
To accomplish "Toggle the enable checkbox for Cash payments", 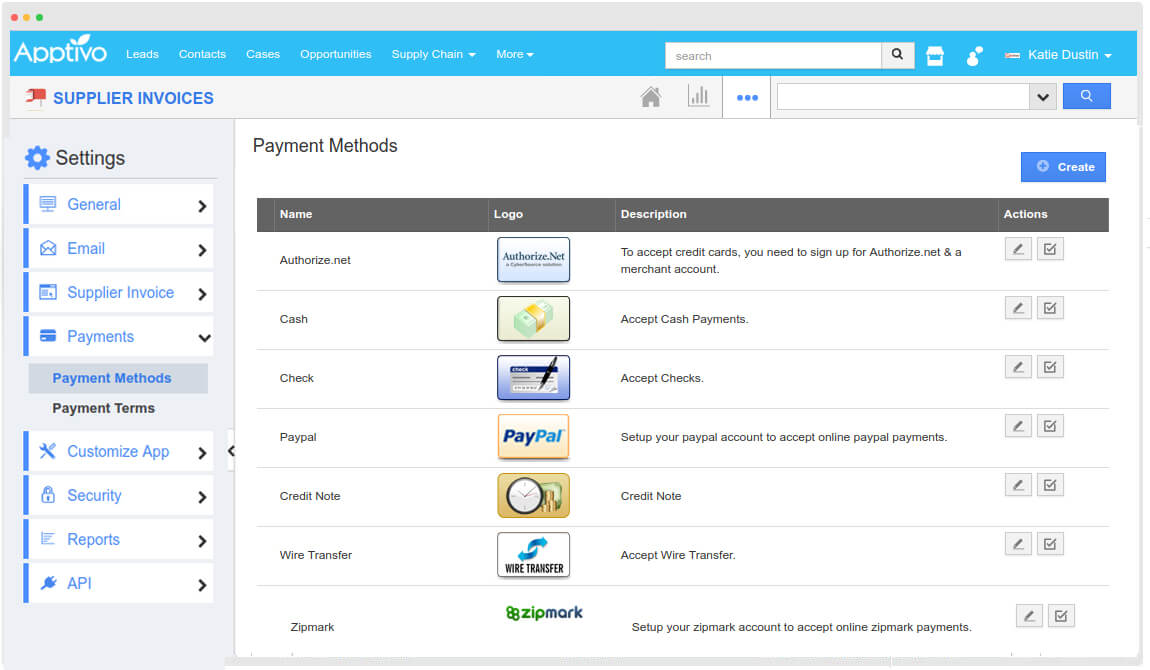I will [1050, 307].
